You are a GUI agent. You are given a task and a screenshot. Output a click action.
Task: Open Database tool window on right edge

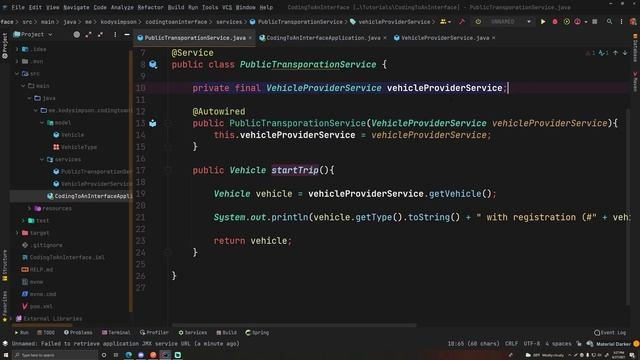click(635, 48)
